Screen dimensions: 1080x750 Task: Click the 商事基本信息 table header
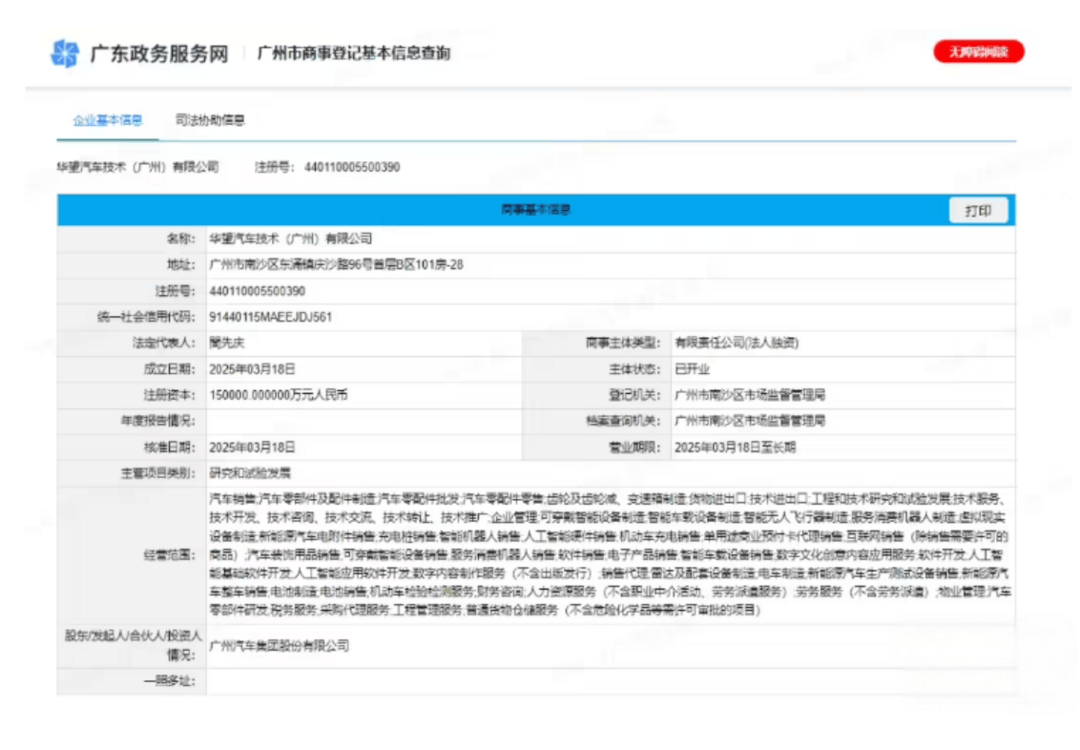[536, 210]
